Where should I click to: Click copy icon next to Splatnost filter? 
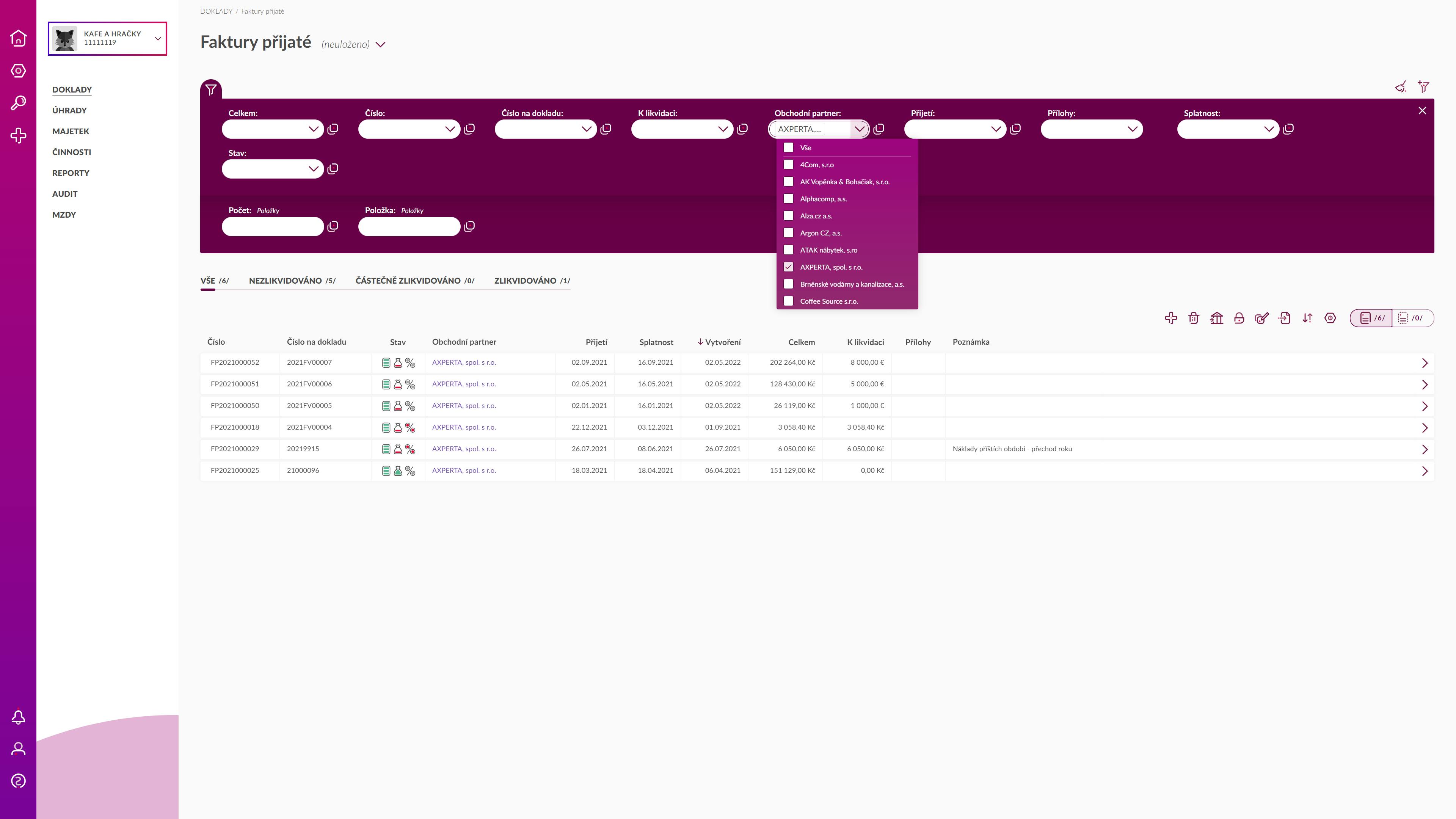1288,129
